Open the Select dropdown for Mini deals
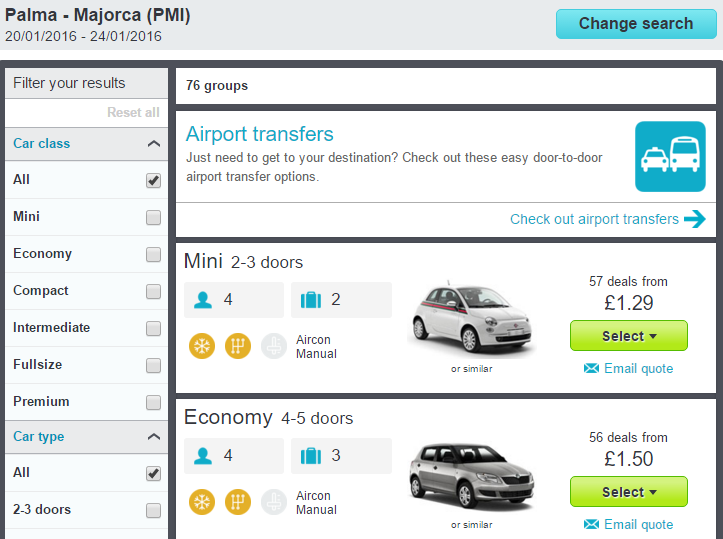Screen dimensions: 723x539 coord(629,336)
